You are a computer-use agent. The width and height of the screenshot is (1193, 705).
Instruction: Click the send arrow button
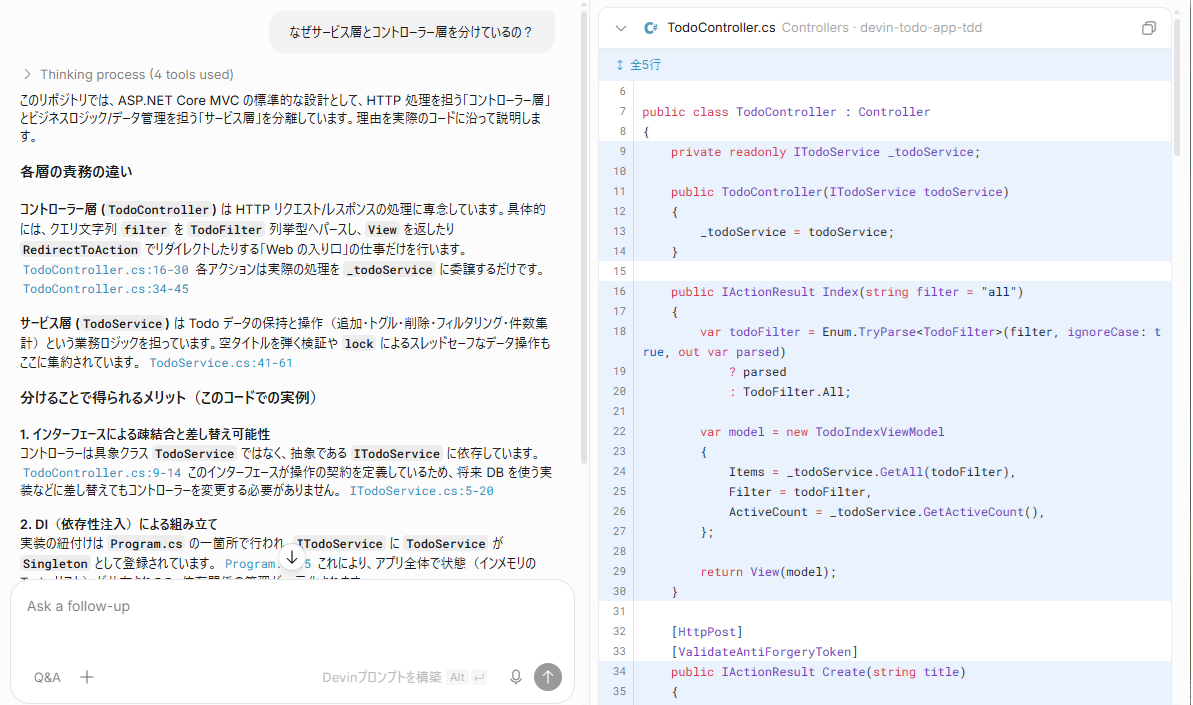pyautogui.click(x=548, y=677)
